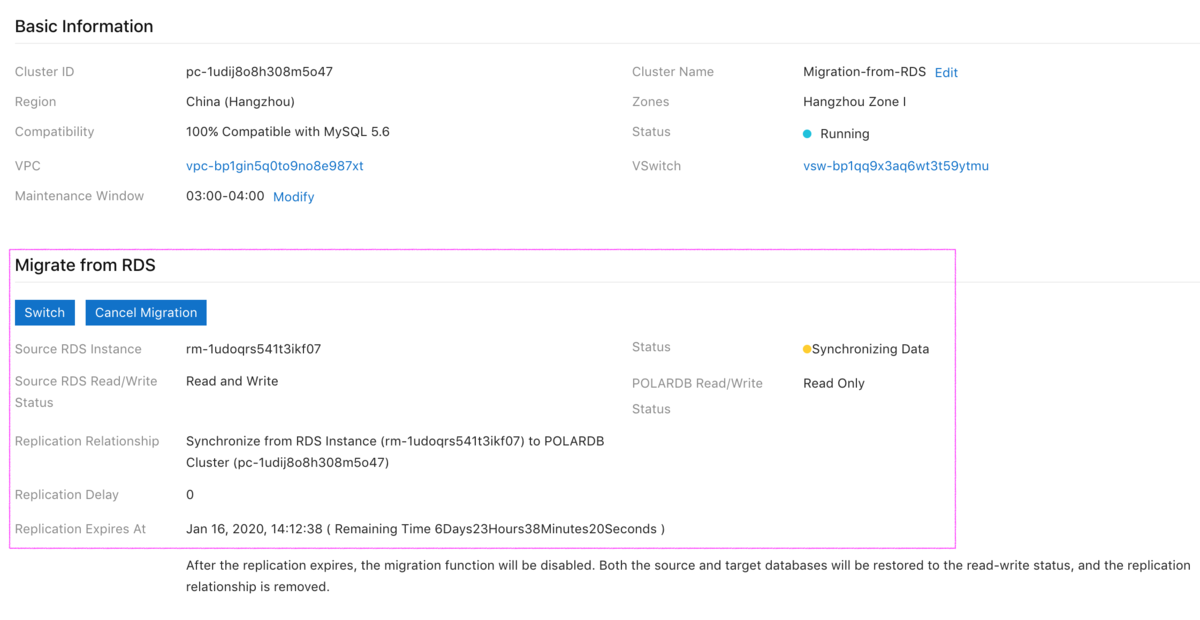Click the Migrate from RDS heading
The height and width of the screenshot is (620, 1200).
[85, 266]
